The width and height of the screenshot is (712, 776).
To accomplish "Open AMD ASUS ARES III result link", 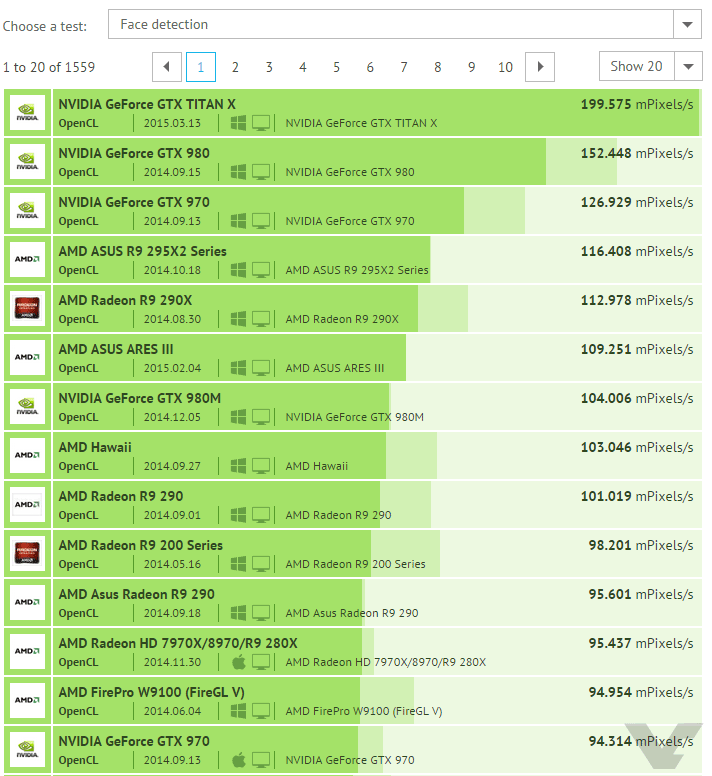I will 116,349.
